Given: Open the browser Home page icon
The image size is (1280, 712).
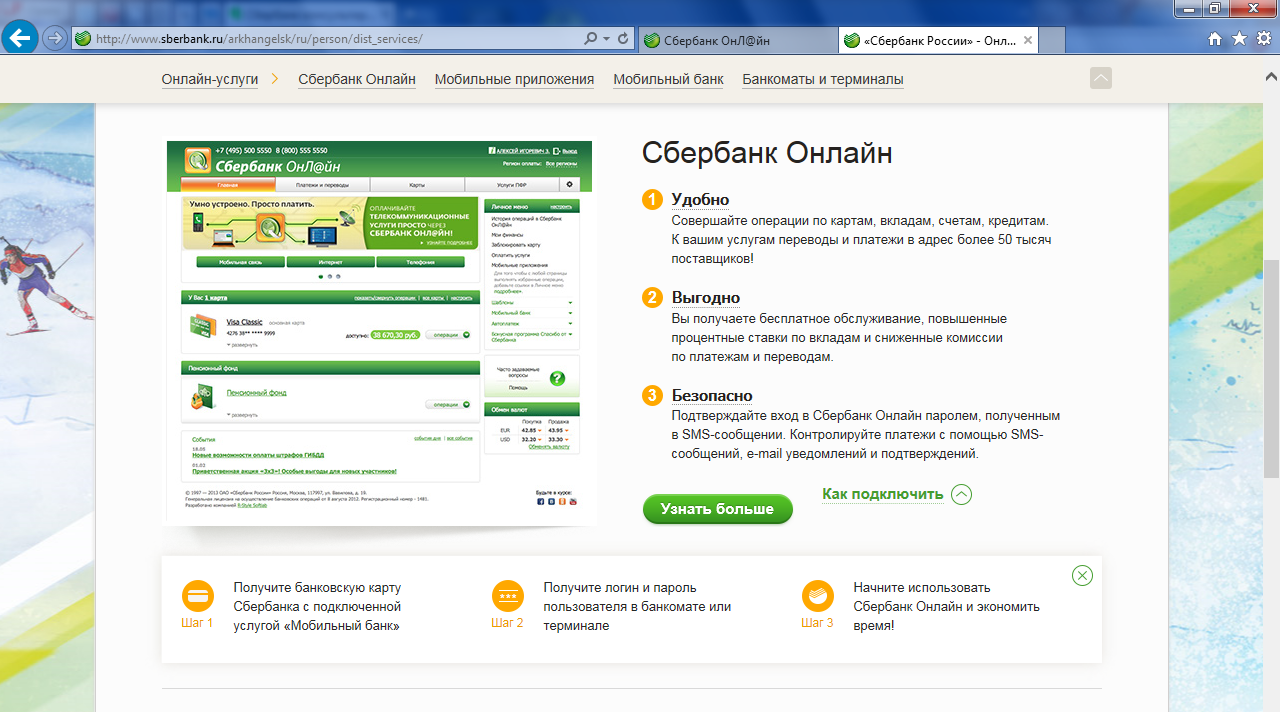Looking at the screenshot, I should point(1215,39).
